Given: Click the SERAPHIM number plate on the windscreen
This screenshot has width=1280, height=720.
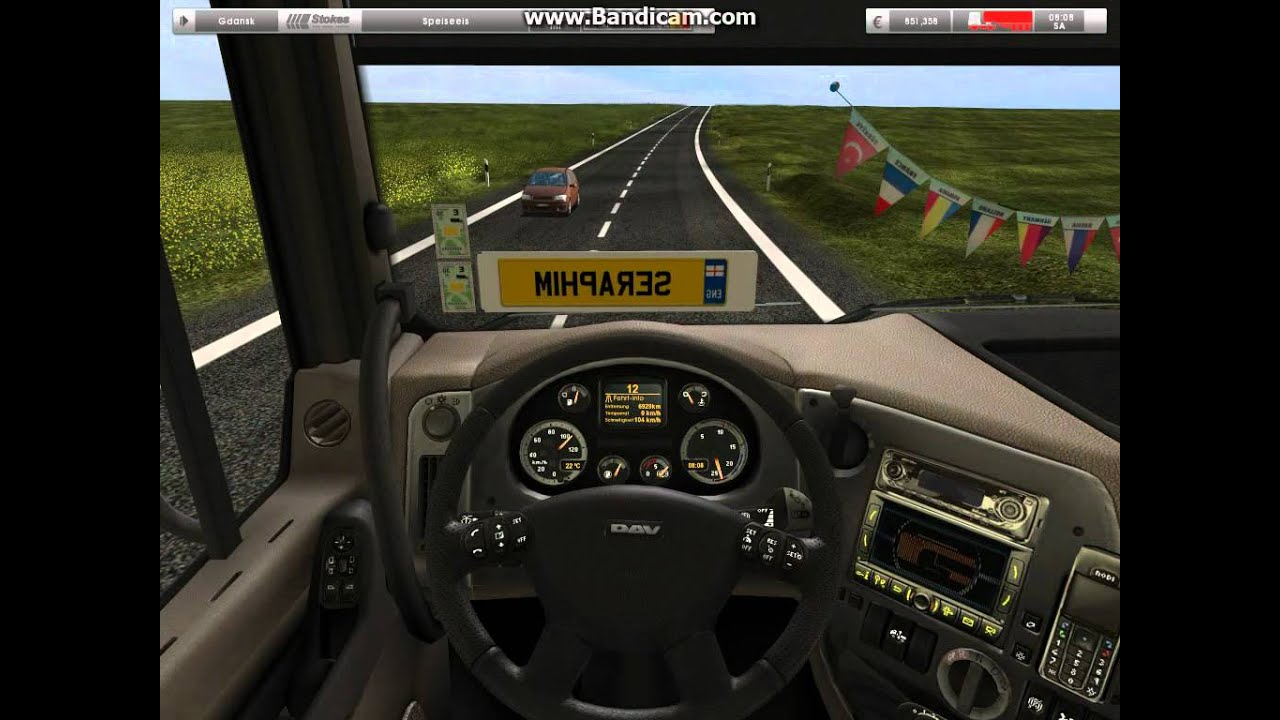Looking at the screenshot, I should pos(616,283).
